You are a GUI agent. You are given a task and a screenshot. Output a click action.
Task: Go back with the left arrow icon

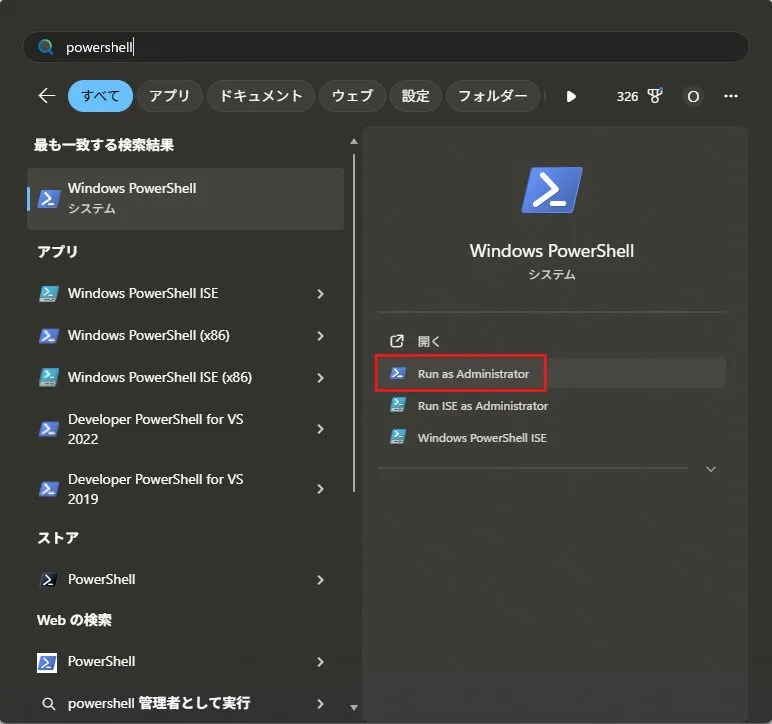(x=47, y=95)
